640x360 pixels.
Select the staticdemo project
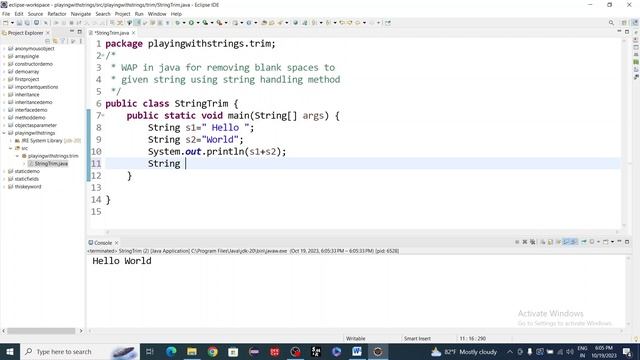27,171
